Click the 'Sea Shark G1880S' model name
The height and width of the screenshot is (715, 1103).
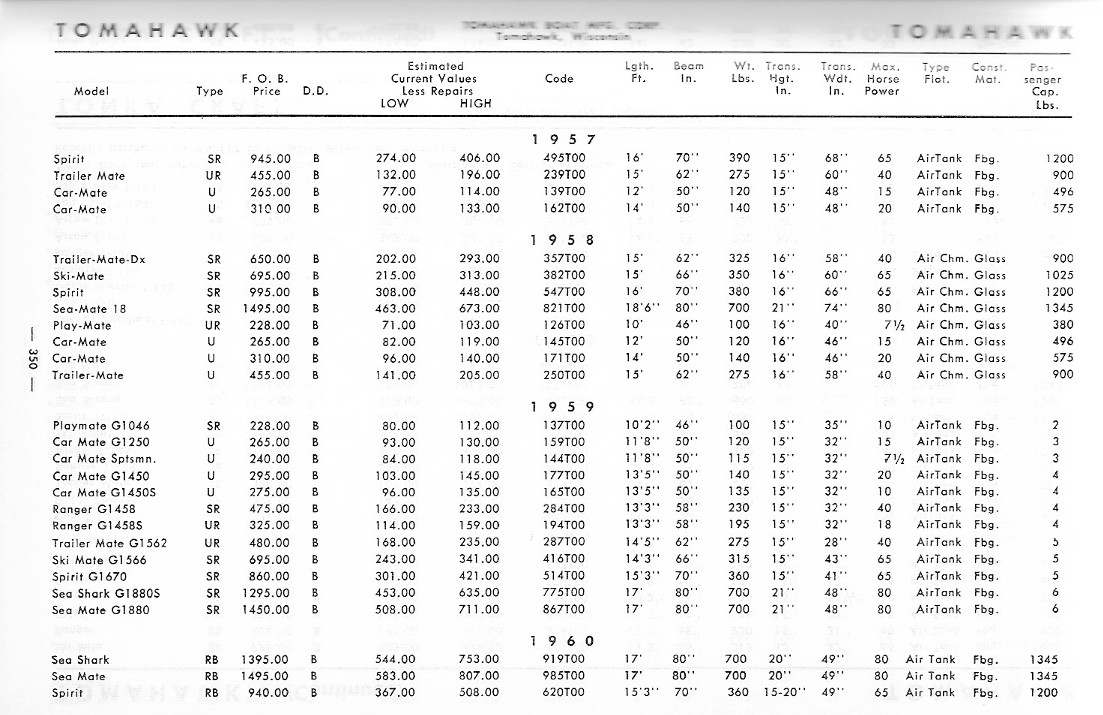(106, 593)
